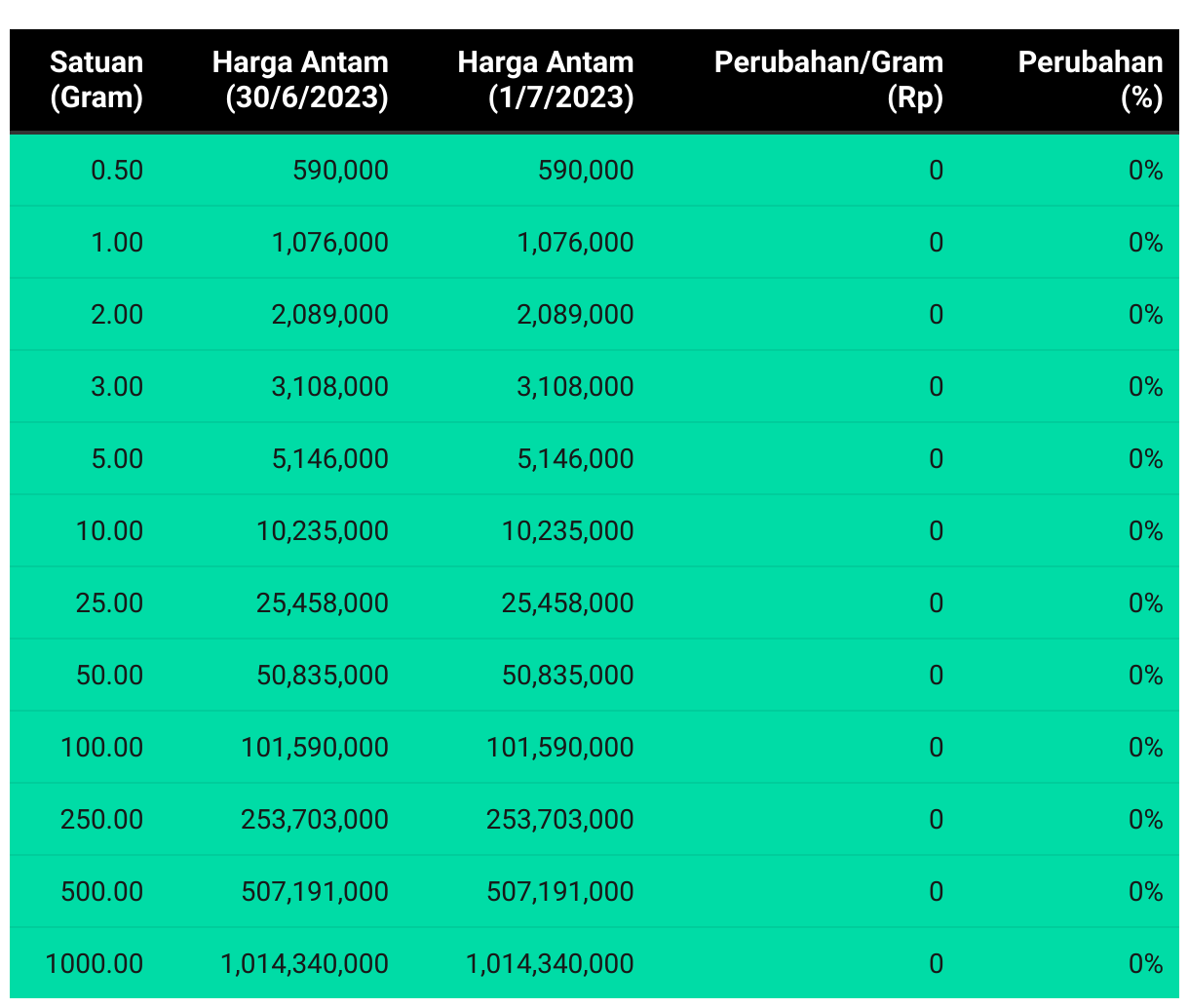The image size is (1189, 1008).
Task: Select 3,108,000 under Harga Antam (30/6/2023)
Action: pyautogui.click(x=330, y=387)
